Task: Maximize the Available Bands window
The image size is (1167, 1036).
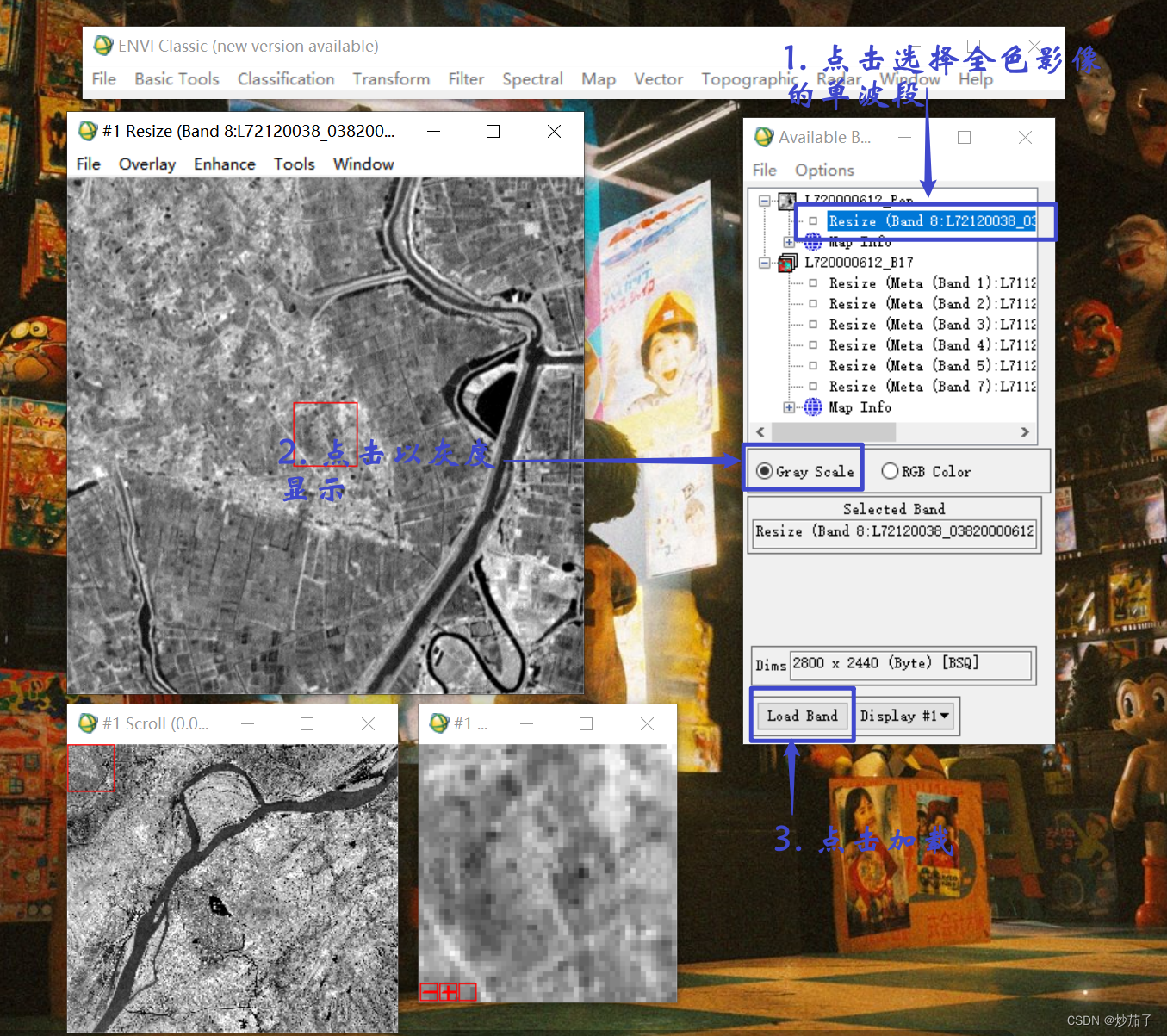Action: (965, 137)
